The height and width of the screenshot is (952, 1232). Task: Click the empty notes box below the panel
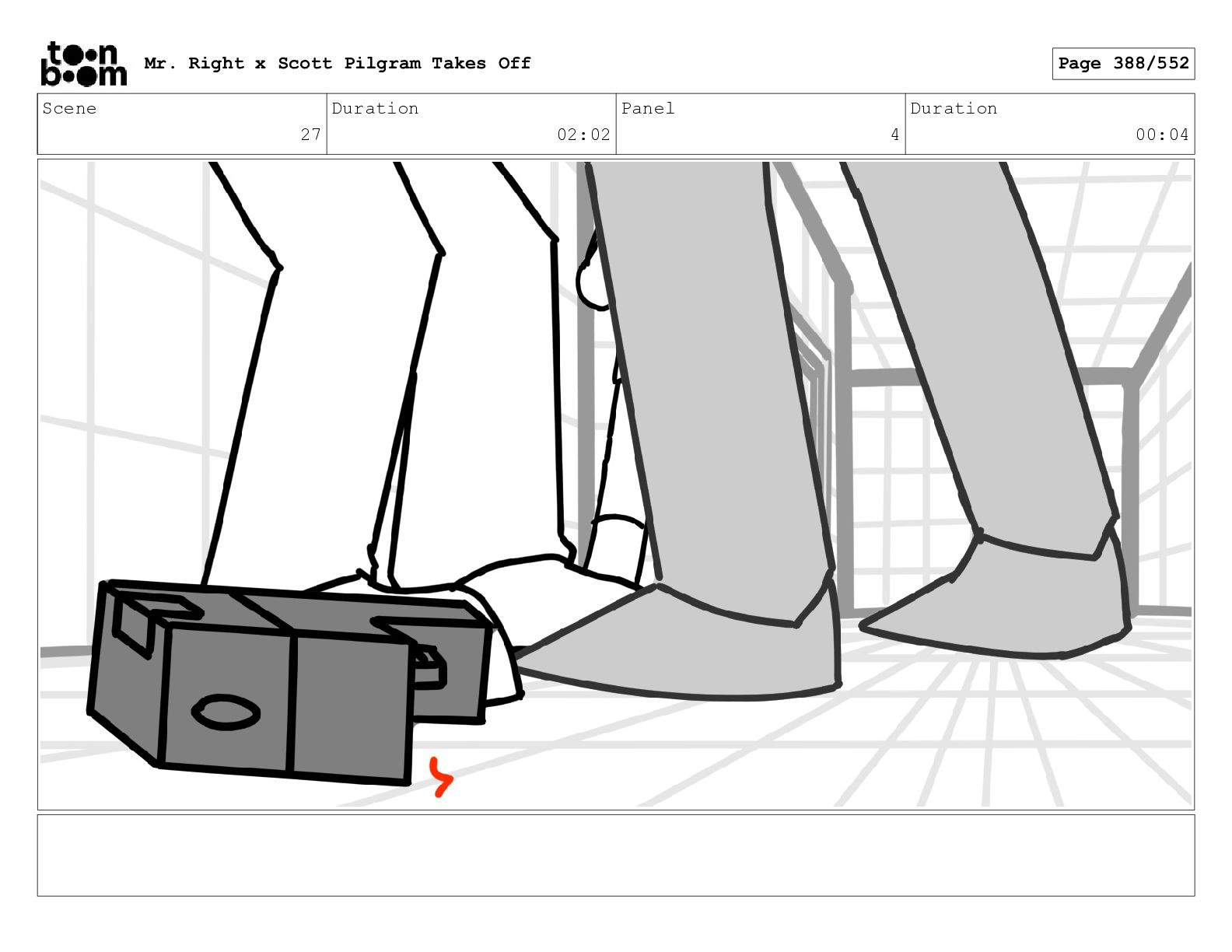616,856
